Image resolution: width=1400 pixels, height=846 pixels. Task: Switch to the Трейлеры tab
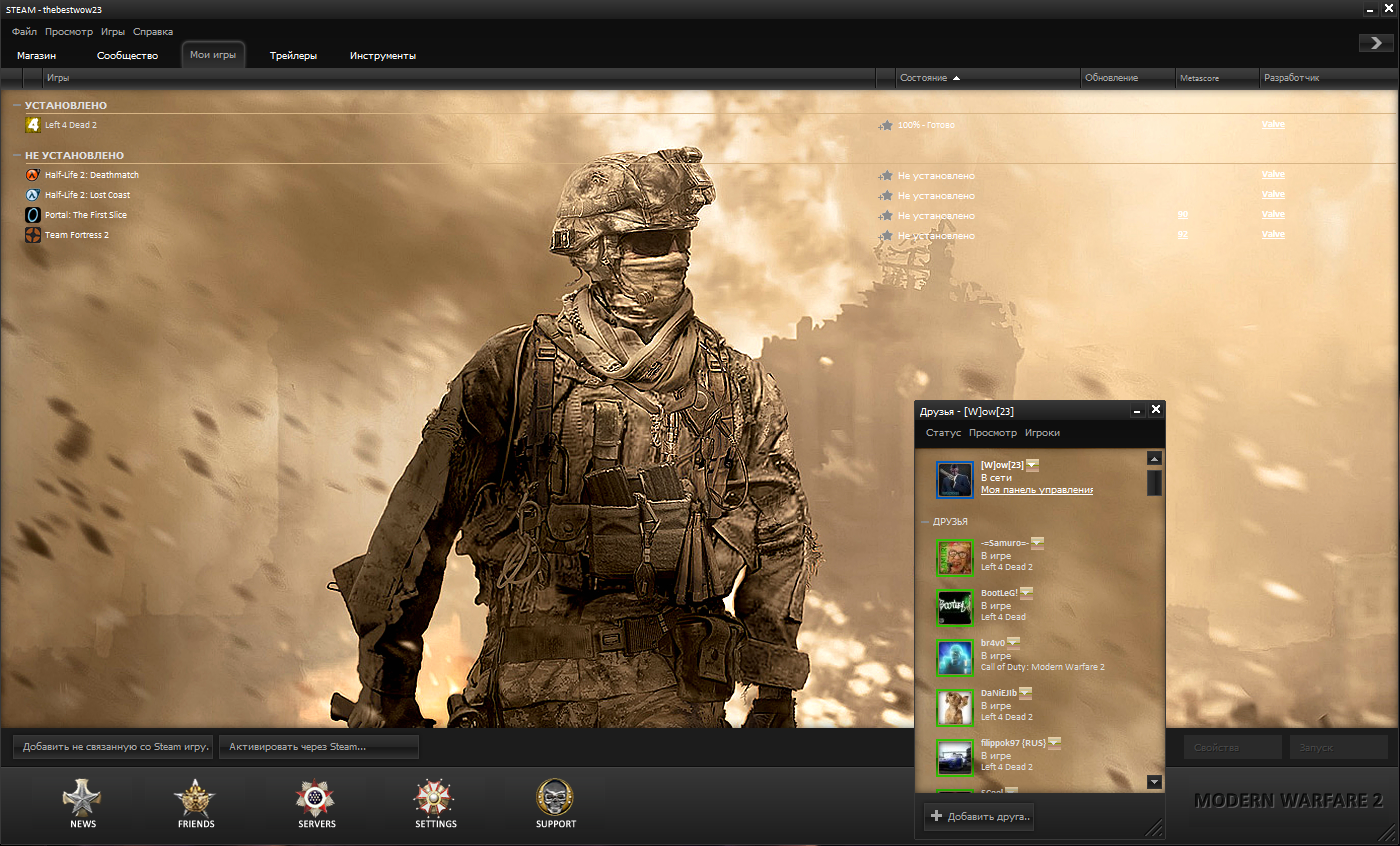point(293,56)
